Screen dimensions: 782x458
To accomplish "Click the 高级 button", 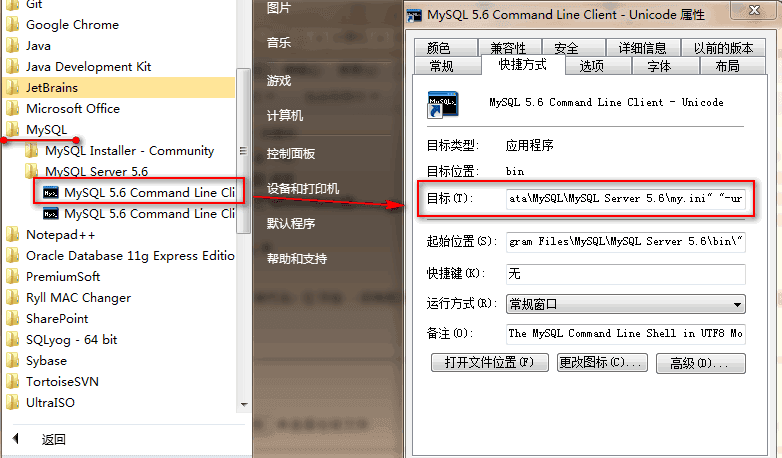I will point(700,363).
